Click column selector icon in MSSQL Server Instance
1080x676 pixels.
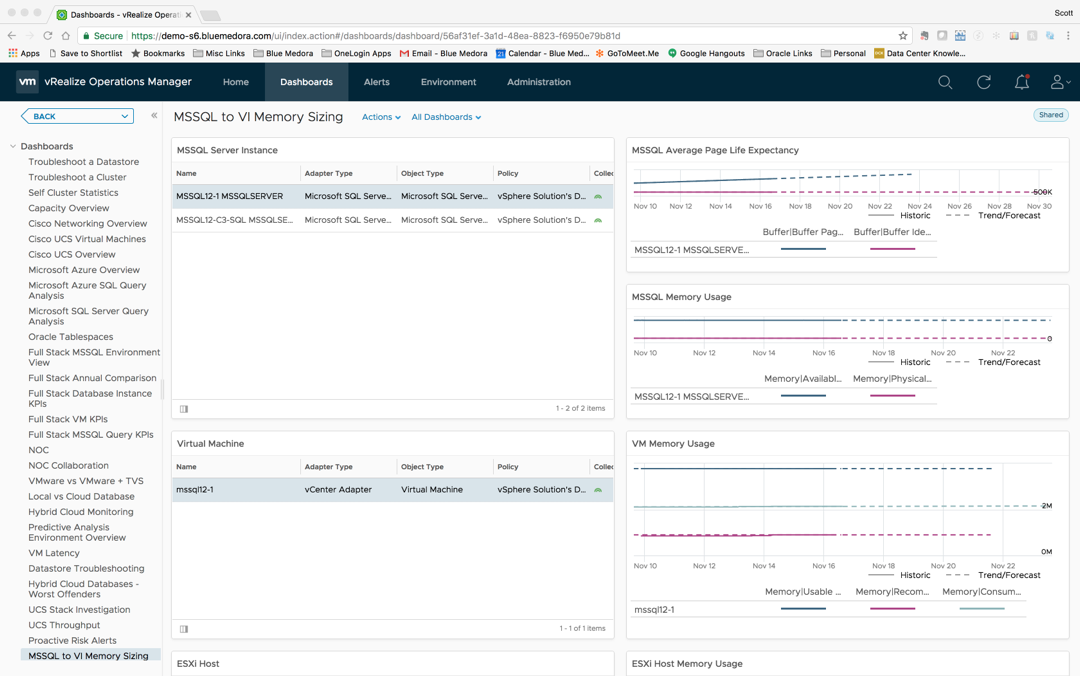coord(184,409)
